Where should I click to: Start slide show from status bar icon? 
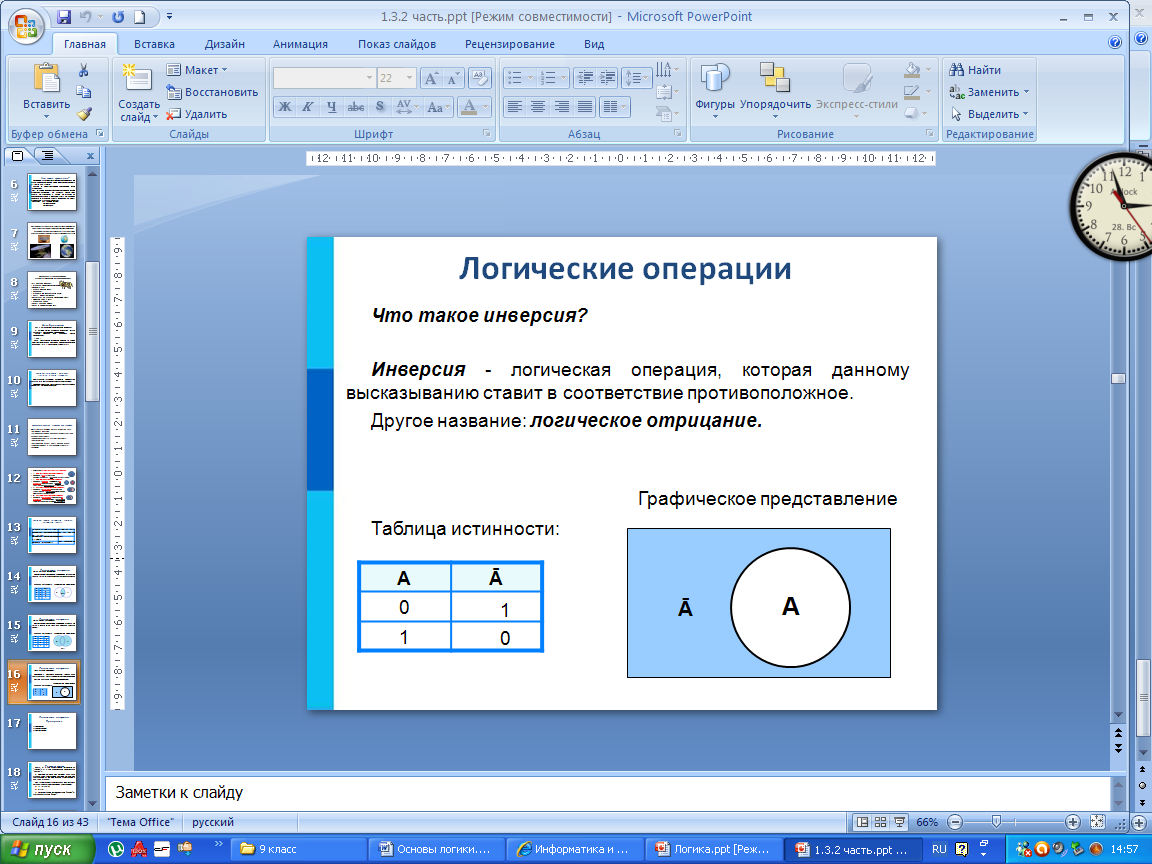[x=899, y=822]
